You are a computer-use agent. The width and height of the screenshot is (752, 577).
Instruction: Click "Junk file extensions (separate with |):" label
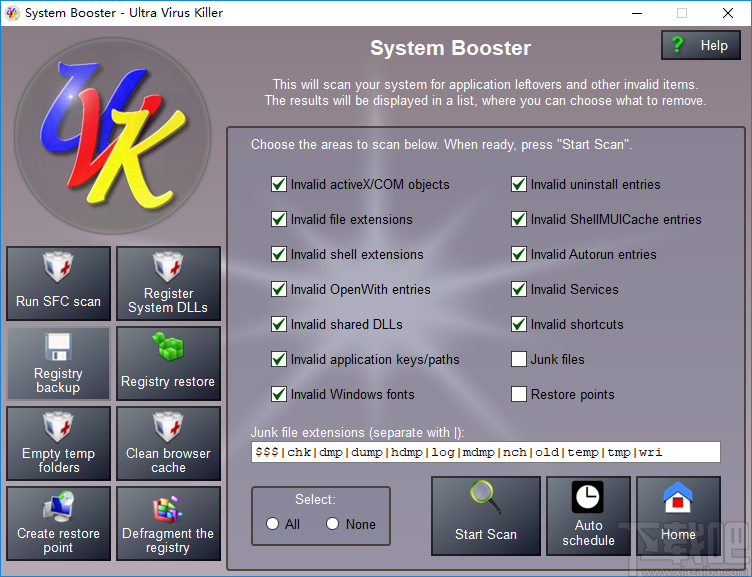[x=358, y=433]
